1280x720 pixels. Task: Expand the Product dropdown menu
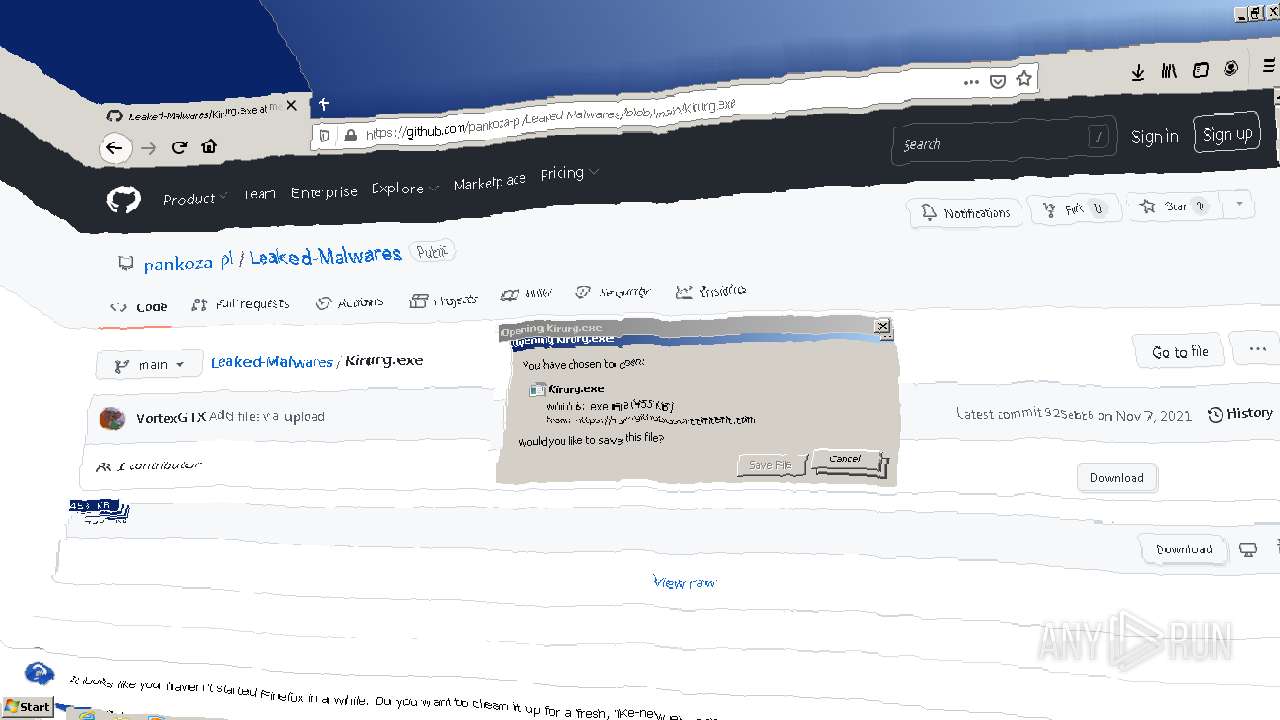point(195,198)
